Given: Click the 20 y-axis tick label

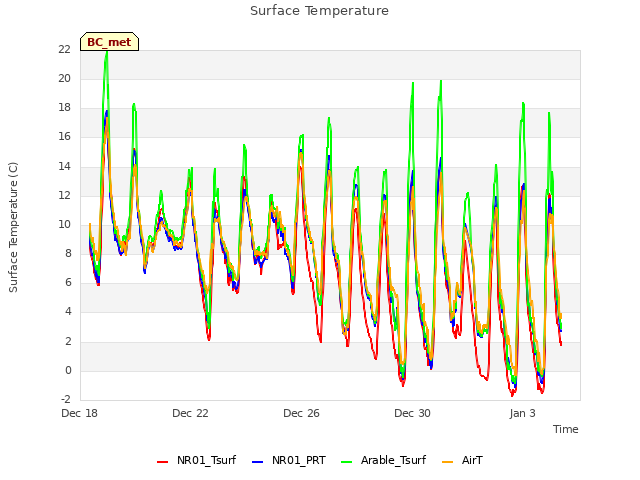Looking at the screenshot, I should [x=64, y=79].
